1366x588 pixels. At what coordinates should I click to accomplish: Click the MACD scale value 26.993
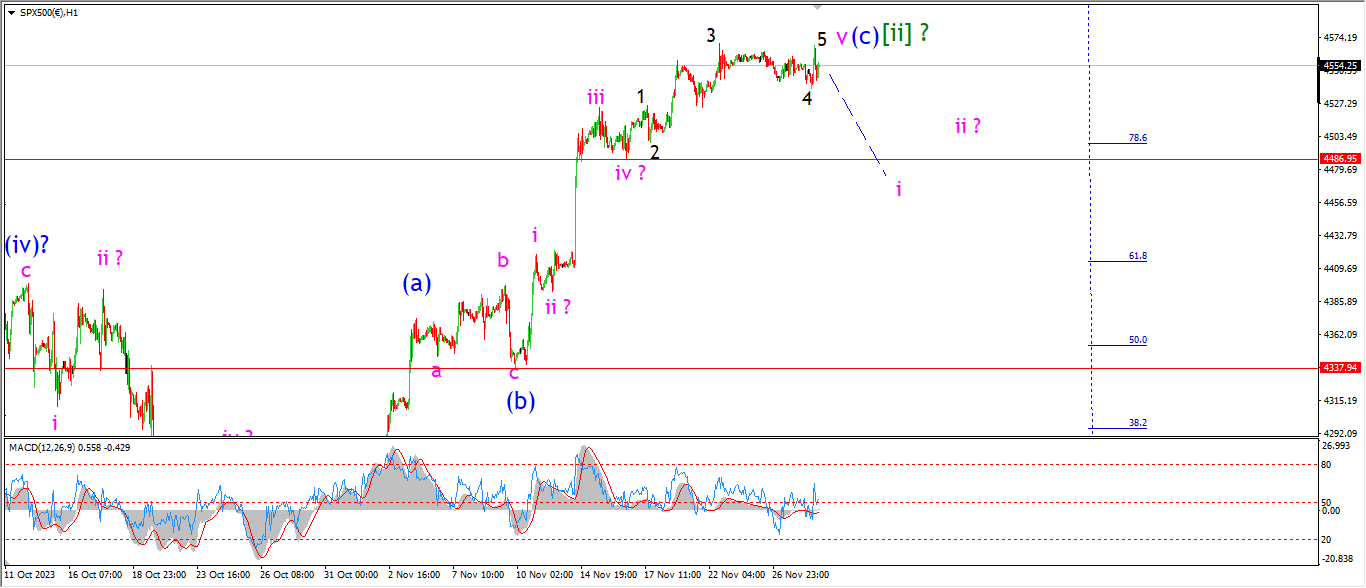1338,446
